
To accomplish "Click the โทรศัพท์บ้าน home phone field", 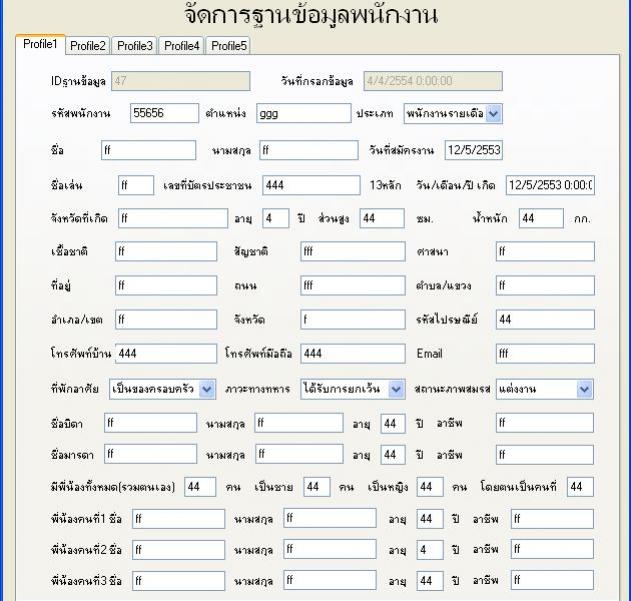I will pos(166,353).
